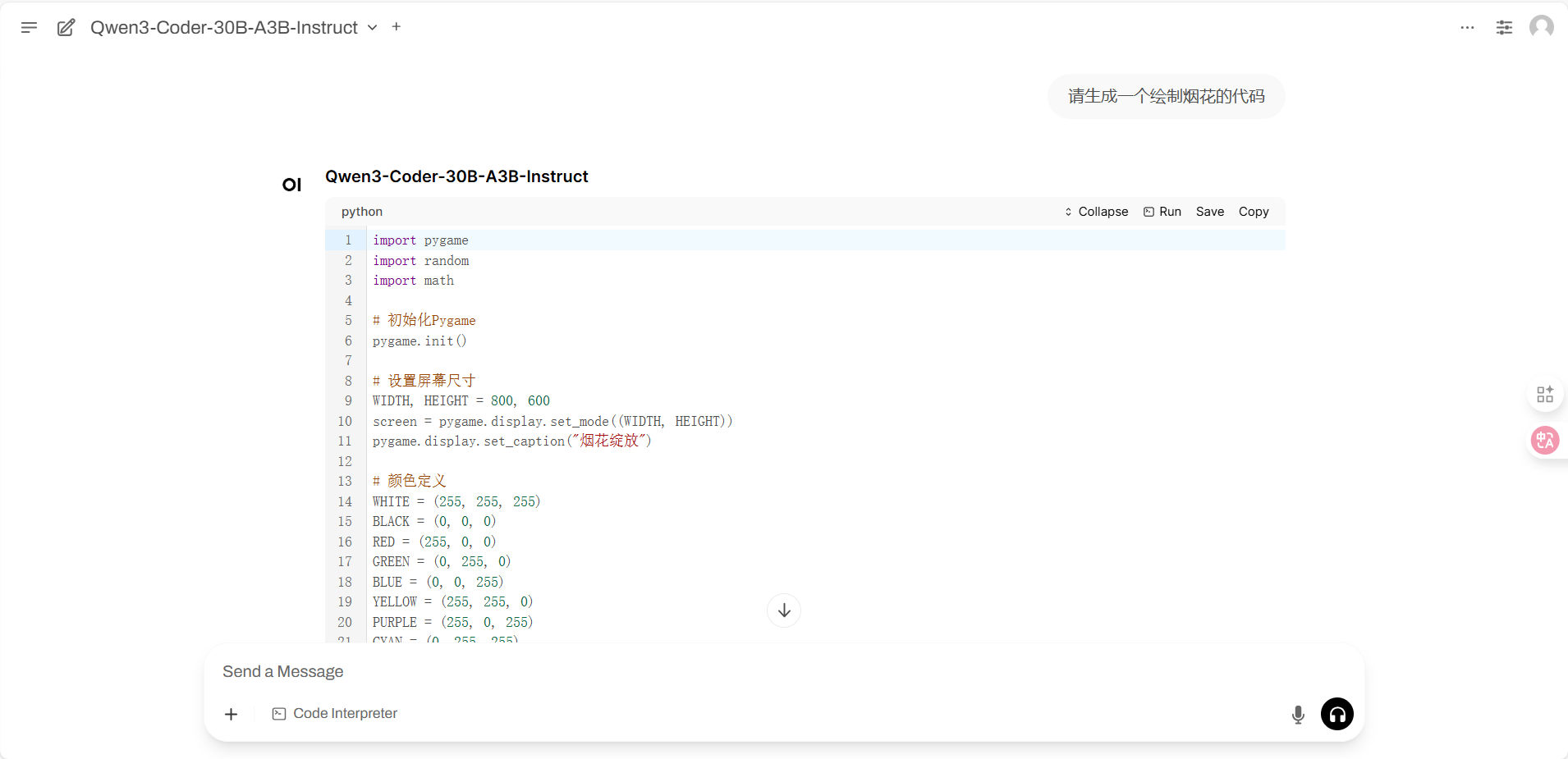
Task: Click the pink translate extension icon
Action: [1545, 441]
